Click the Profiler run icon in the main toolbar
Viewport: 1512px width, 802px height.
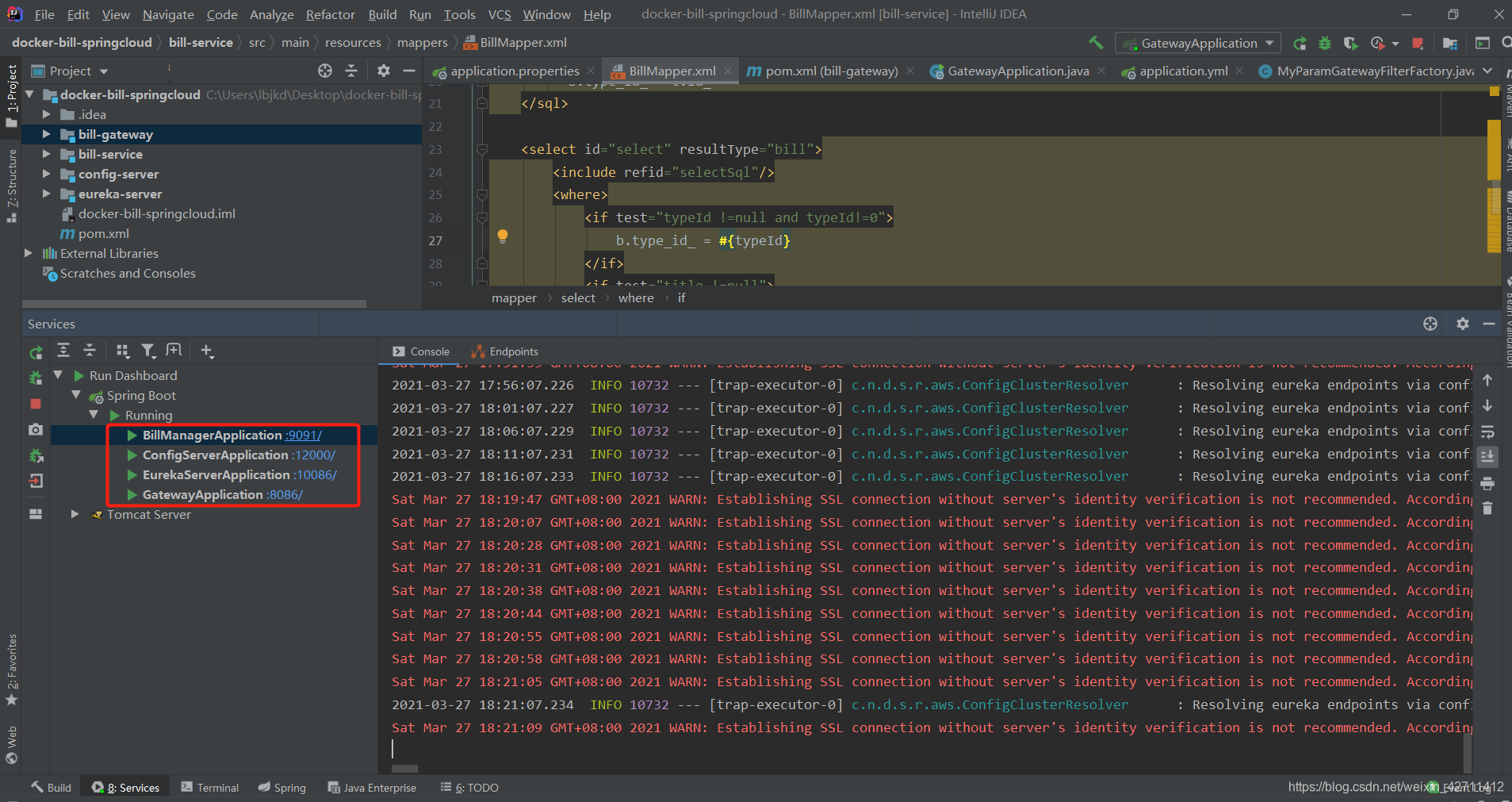(1378, 43)
